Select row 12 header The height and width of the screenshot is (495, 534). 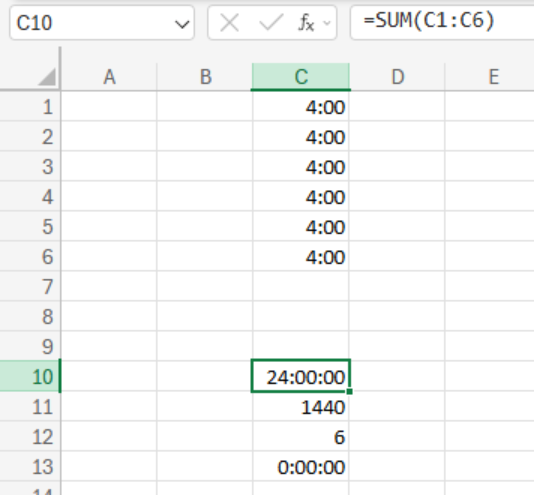coord(30,436)
